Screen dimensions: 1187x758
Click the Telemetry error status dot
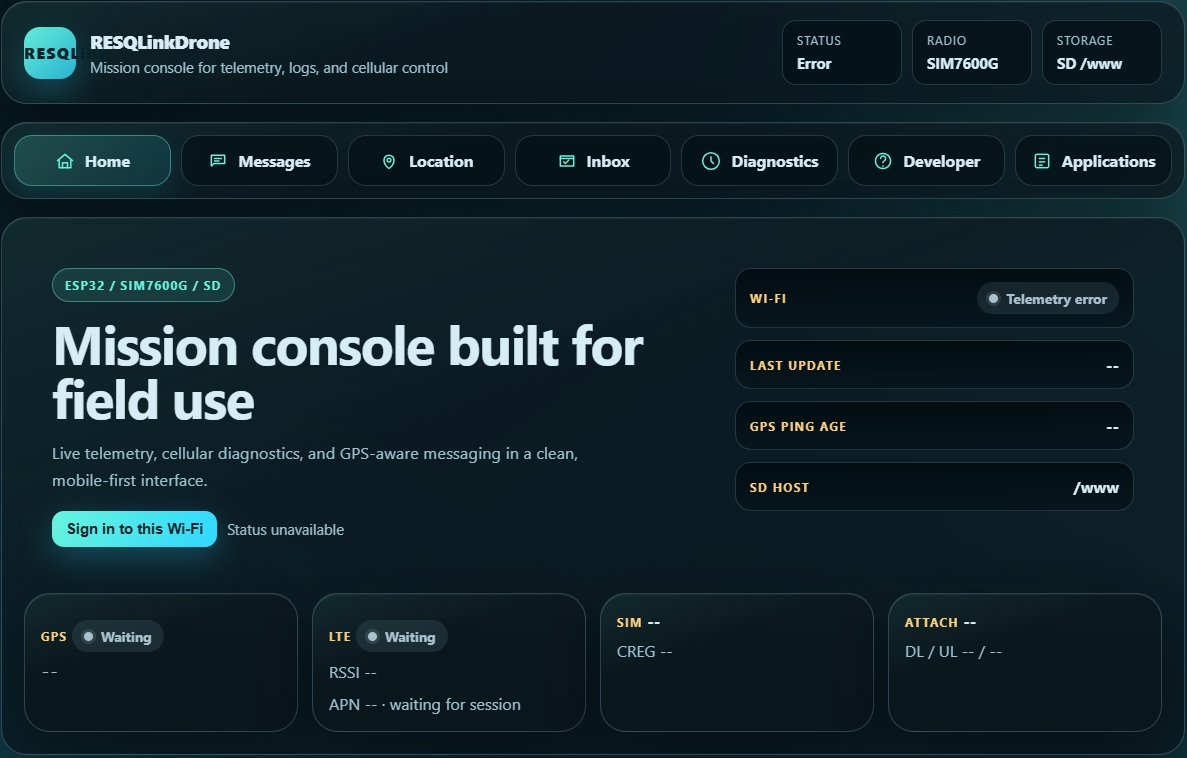coord(993,298)
